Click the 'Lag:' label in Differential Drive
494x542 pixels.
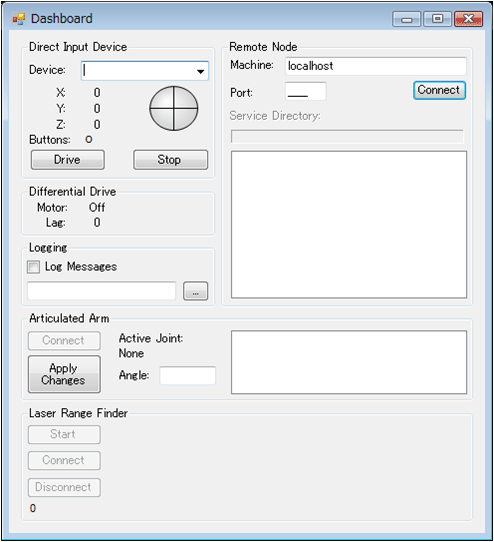click(56, 223)
